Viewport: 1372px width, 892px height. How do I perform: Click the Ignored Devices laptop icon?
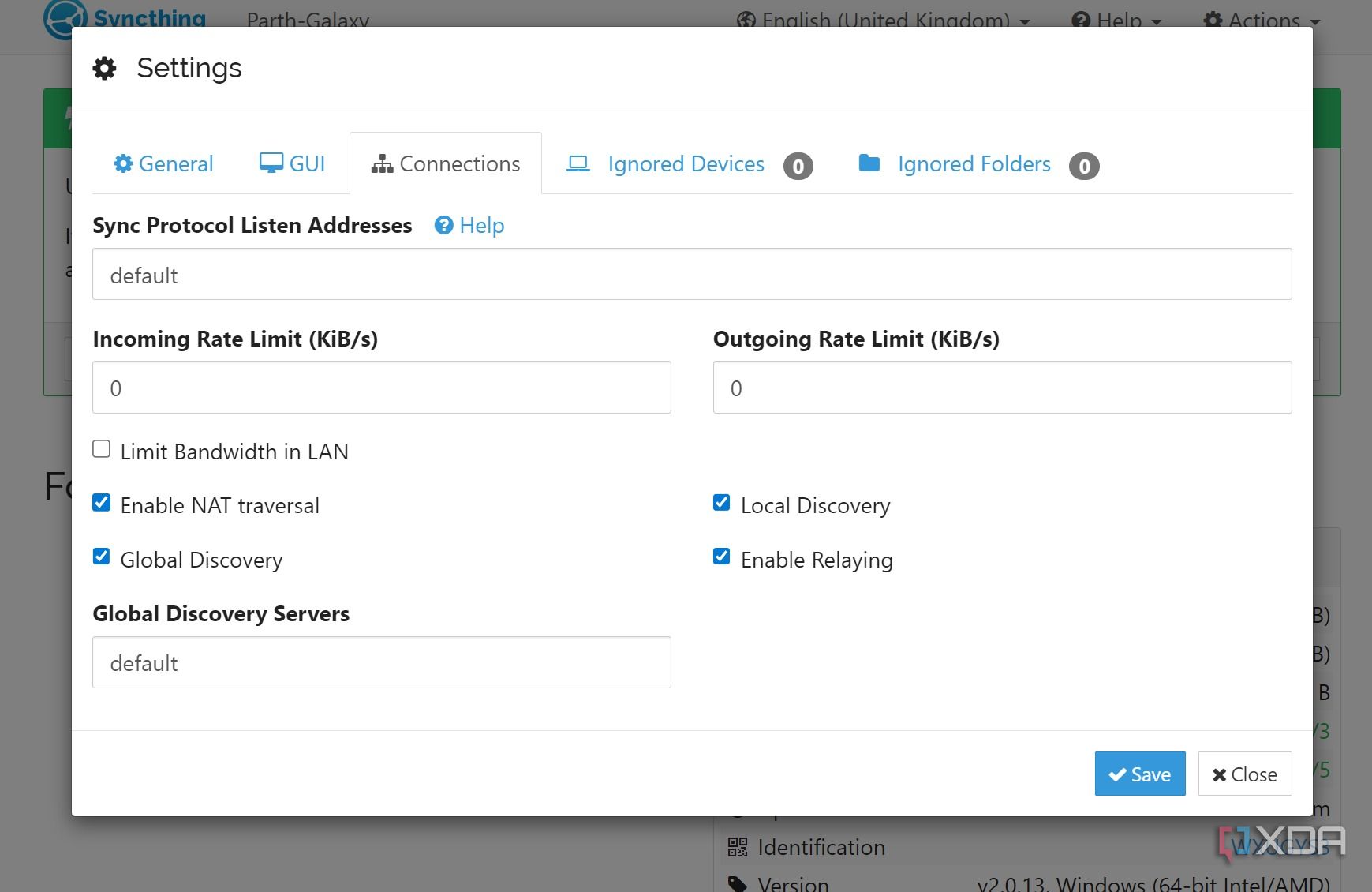click(x=578, y=163)
